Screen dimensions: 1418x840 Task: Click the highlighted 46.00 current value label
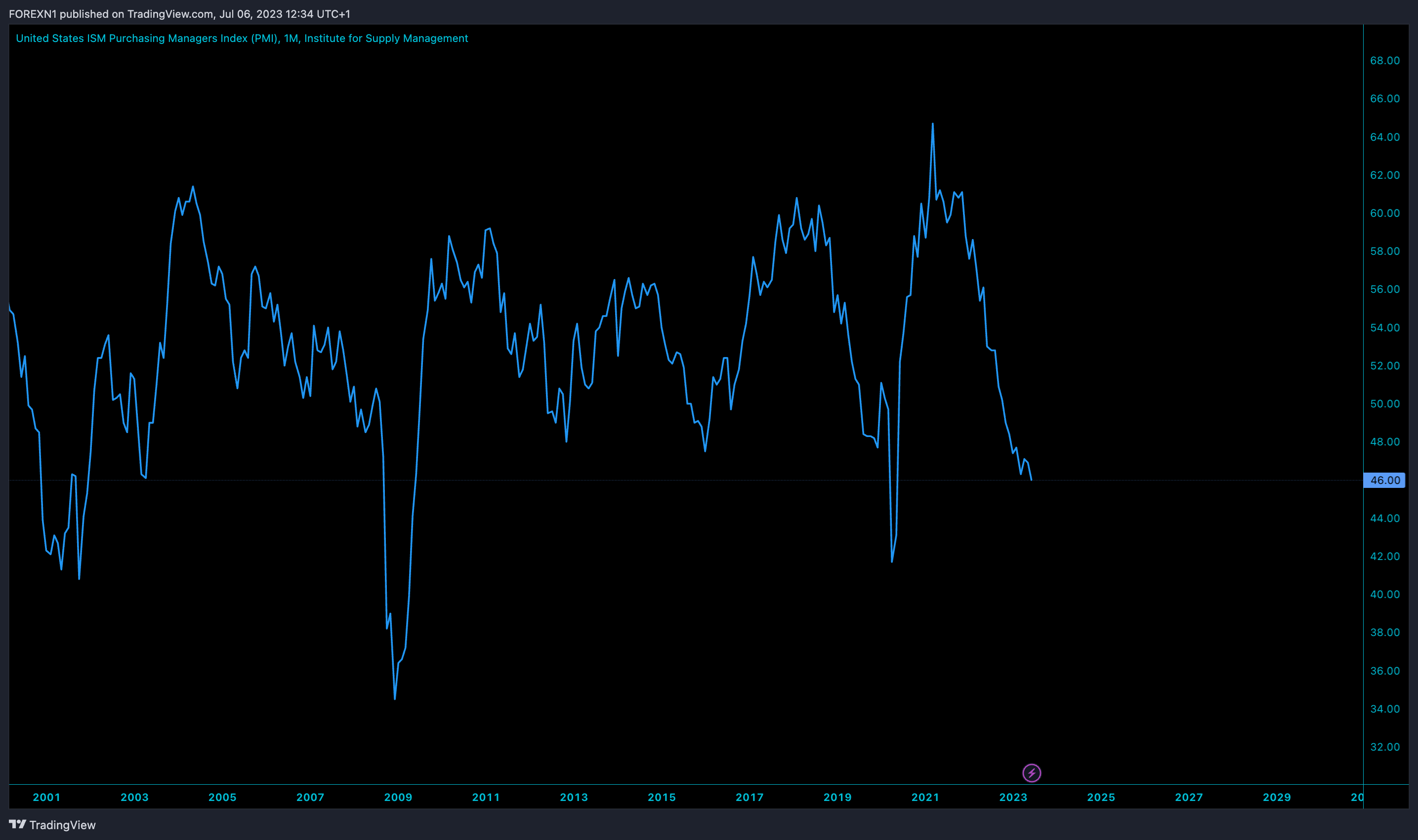[x=1384, y=480]
